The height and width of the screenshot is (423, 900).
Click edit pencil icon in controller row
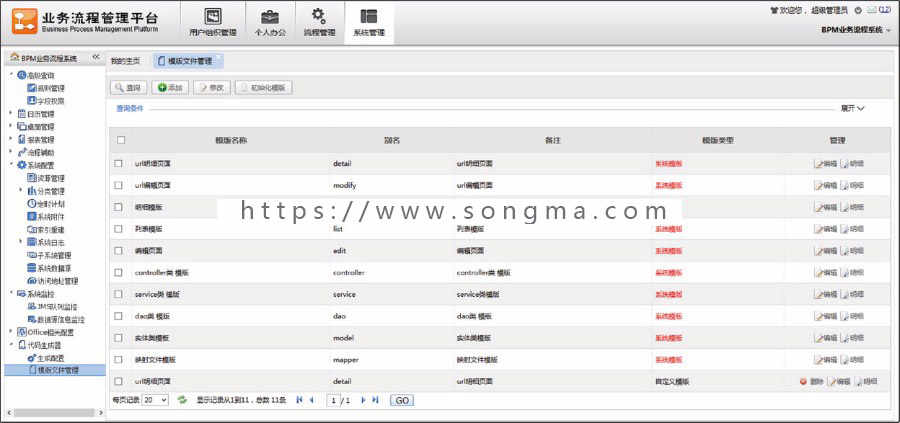coord(819,273)
